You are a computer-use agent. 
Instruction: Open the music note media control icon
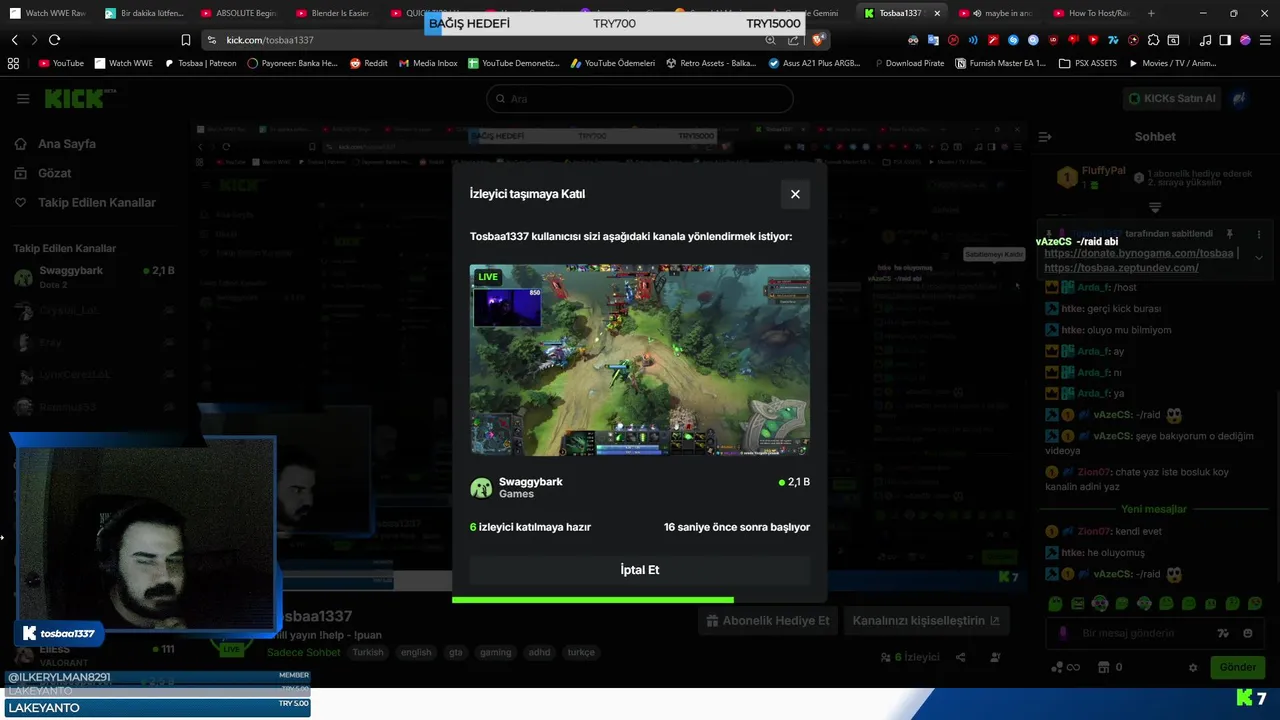[x=1205, y=40]
